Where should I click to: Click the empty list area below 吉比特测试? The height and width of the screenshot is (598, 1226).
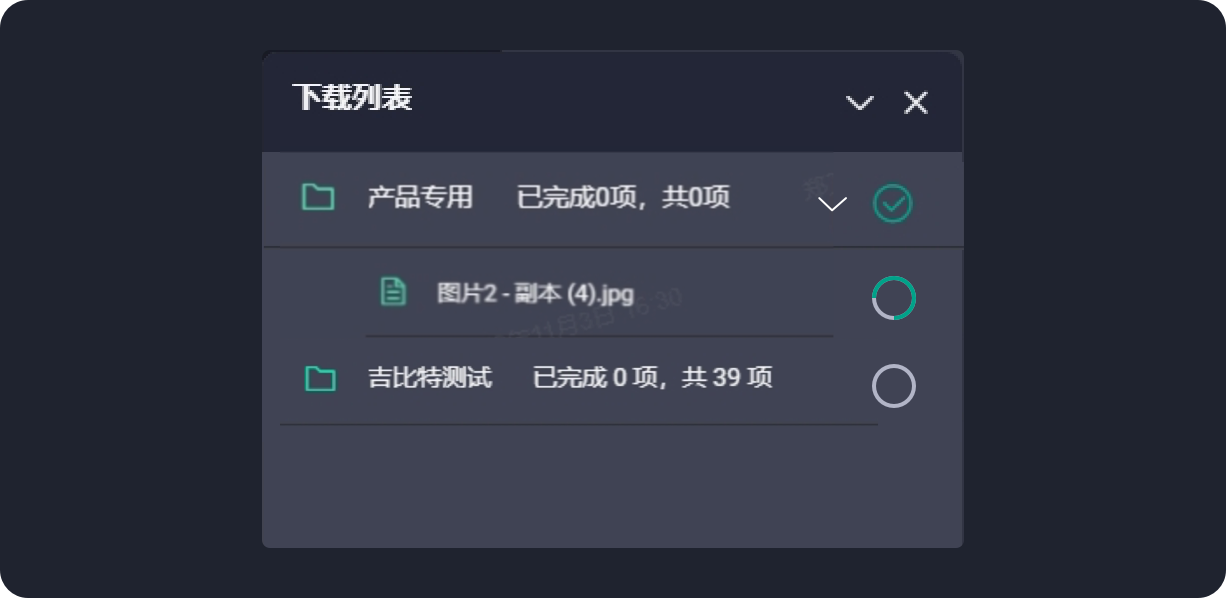(x=612, y=485)
